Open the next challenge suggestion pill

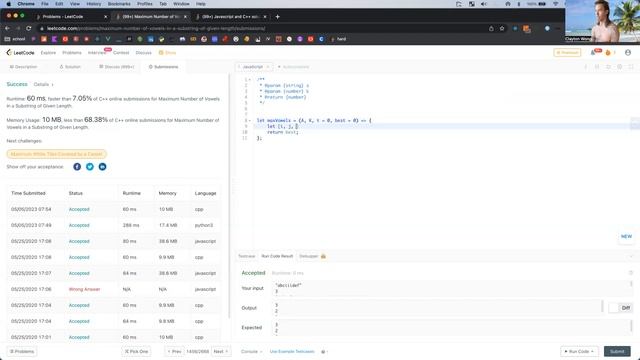[x=57, y=154]
